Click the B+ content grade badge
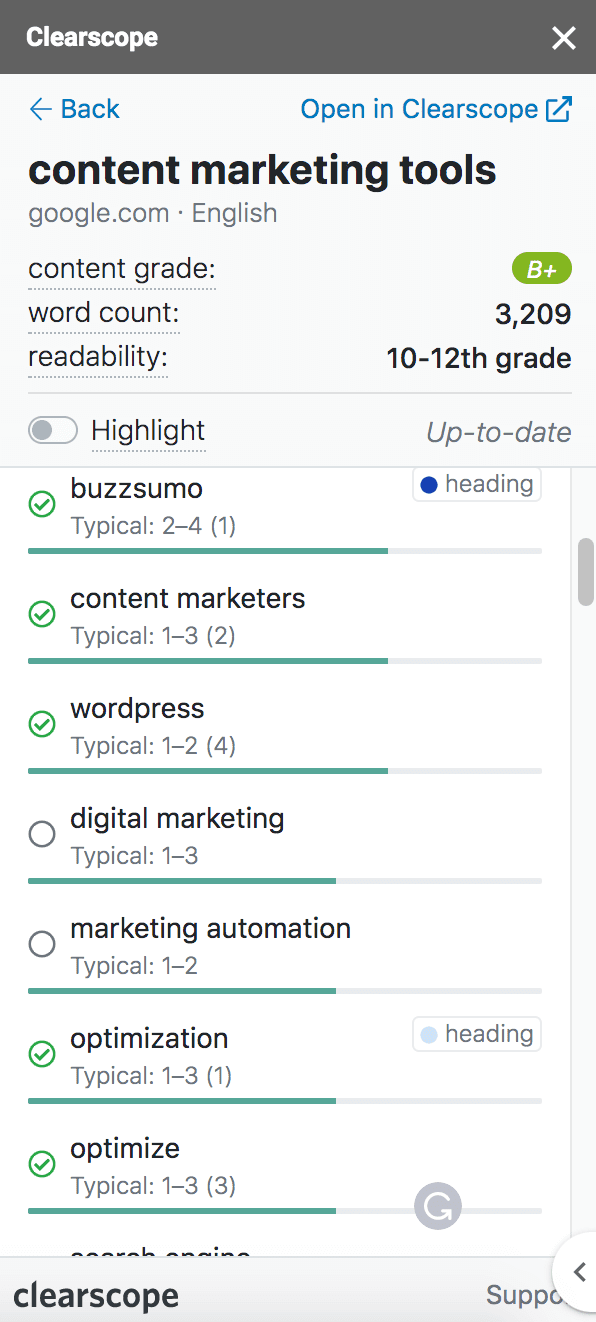The image size is (596, 1322). (x=542, y=269)
